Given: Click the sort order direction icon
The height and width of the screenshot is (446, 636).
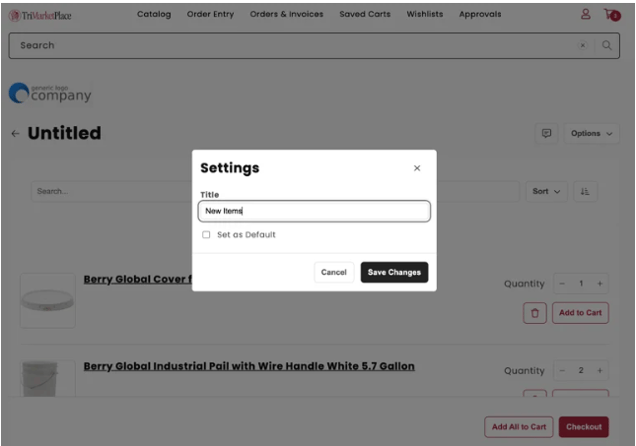Looking at the screenshot, I should coord(585,191).
